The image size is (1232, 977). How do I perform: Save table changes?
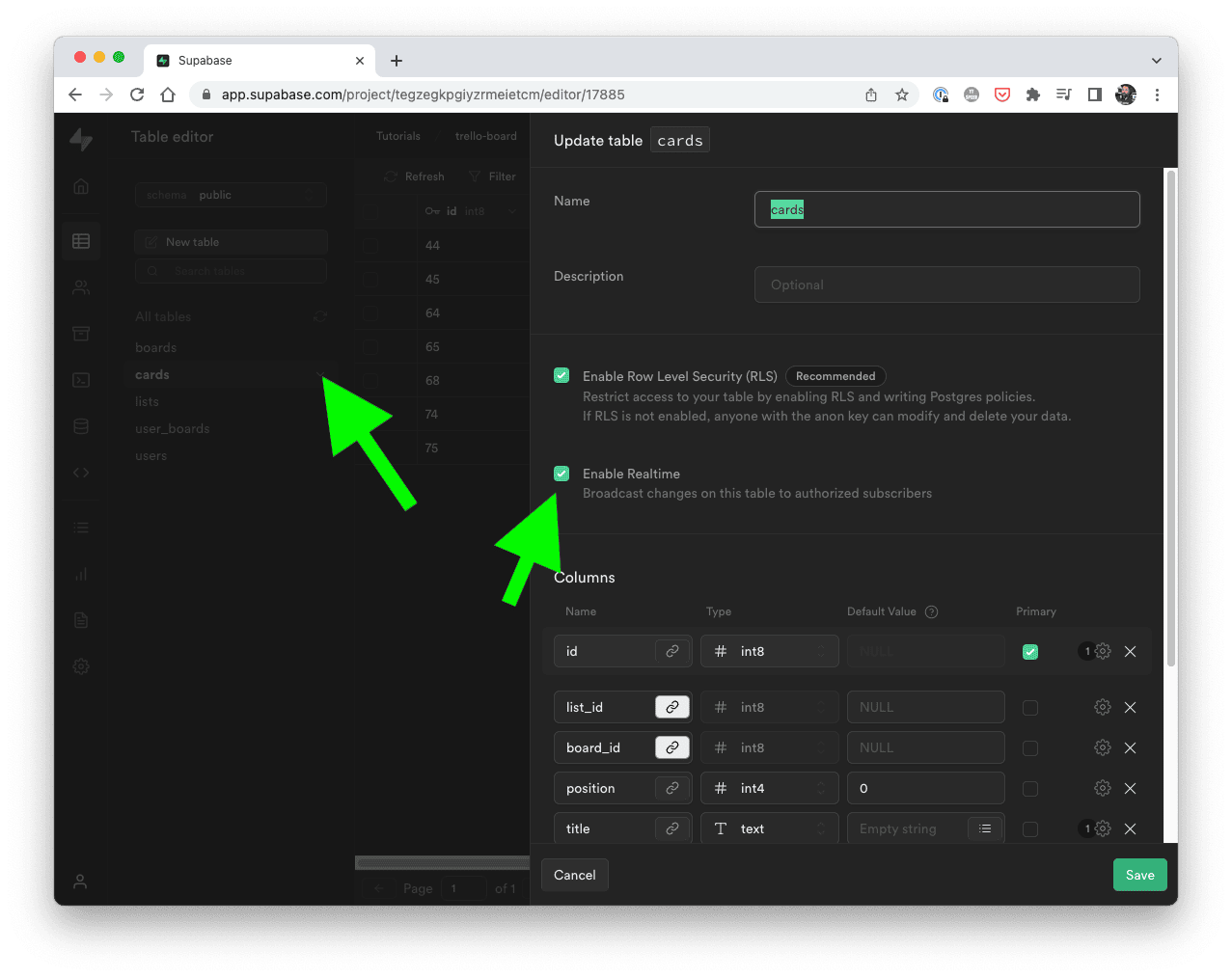click(1139, 875)
